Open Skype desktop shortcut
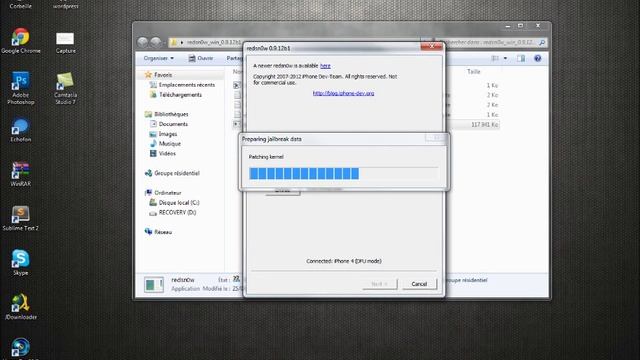This screenshot has width=640, height=360. [x=20, y=262]
